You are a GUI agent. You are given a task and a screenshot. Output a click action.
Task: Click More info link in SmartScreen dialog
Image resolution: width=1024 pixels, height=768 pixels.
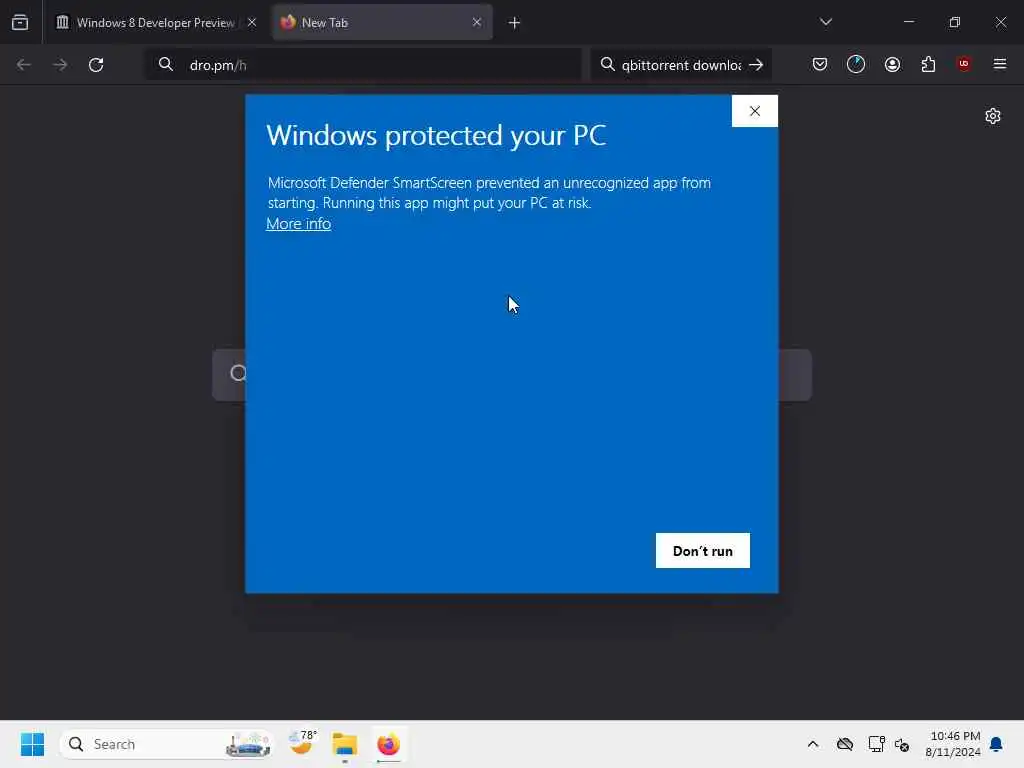pos(298,223)
